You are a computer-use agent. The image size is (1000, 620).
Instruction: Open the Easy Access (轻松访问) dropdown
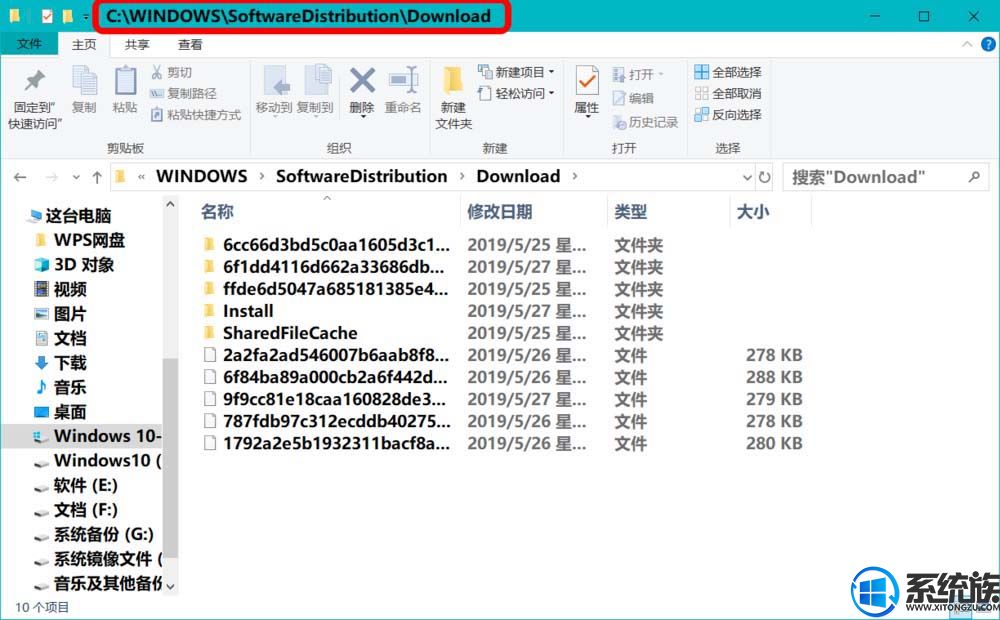(517, 94)
